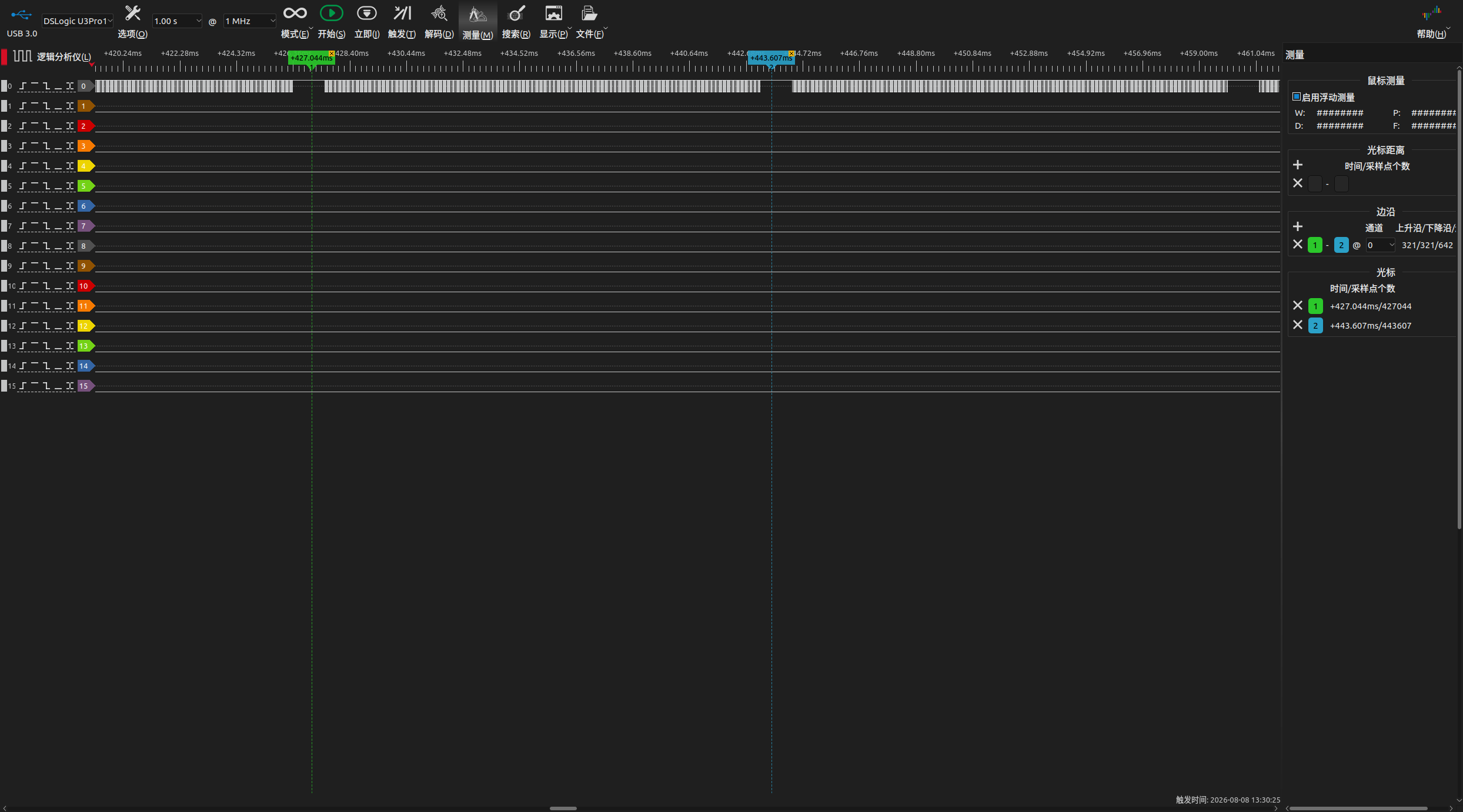Click the Instant capture icon
Screen dimensions: 1463x812
pyautogui.click(x=367, y=13)
